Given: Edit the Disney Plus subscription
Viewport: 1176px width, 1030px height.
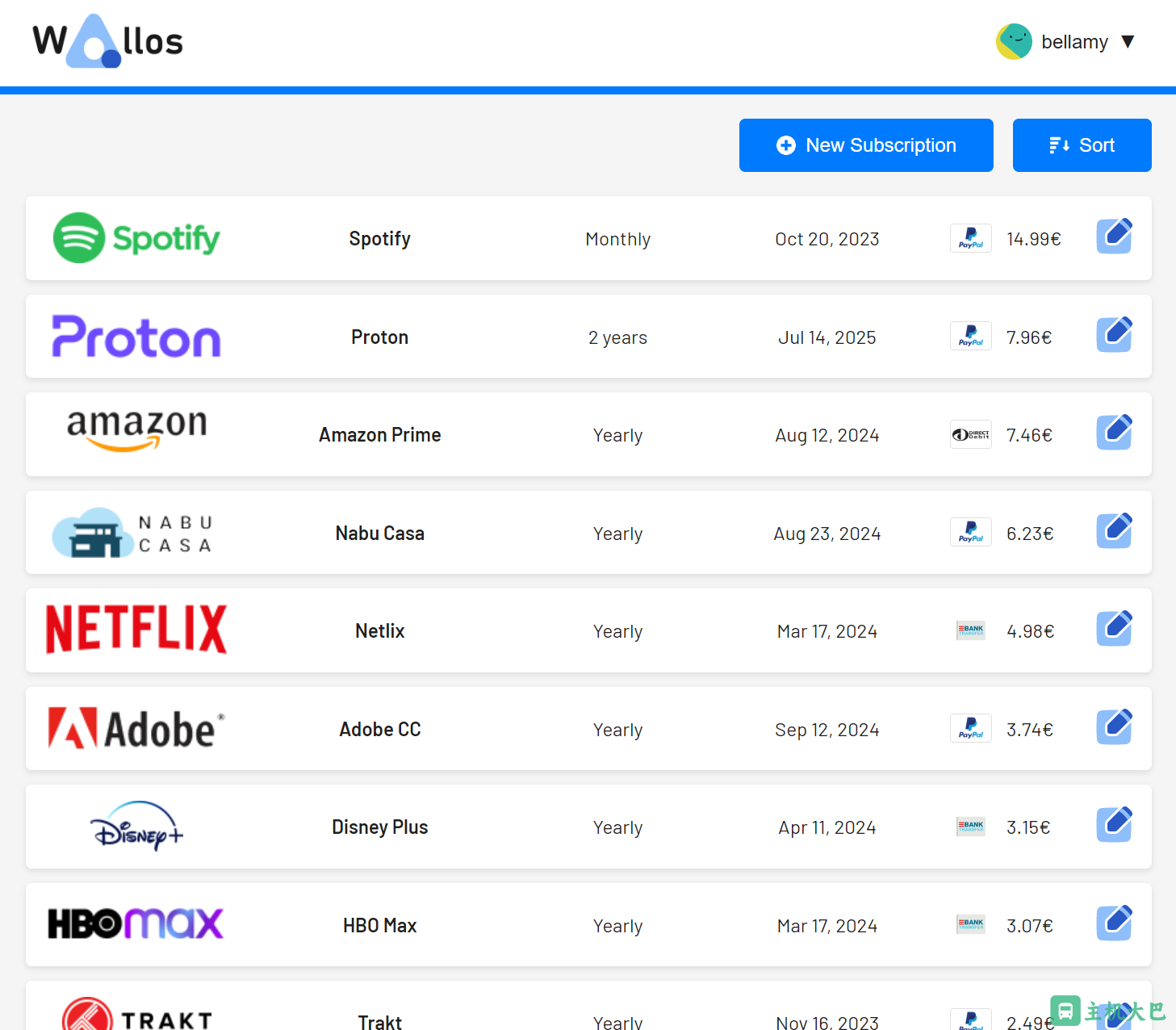Looking at the screenshot, I should 1115,825.
